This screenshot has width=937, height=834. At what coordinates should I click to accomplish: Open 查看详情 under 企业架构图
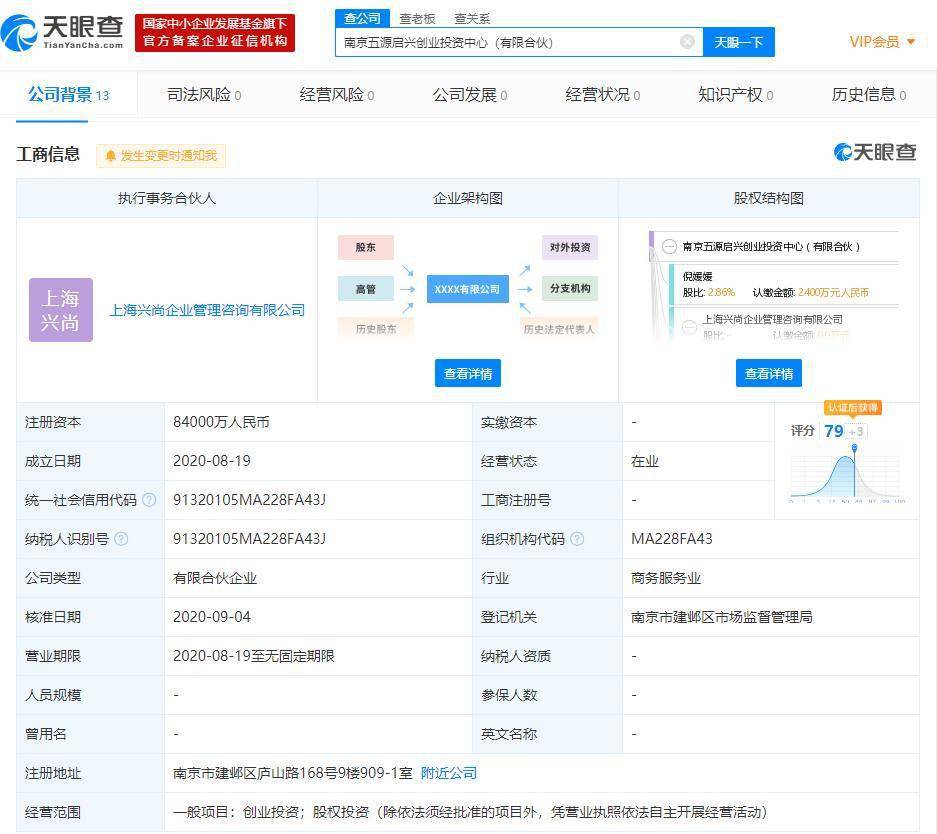pyautogui.click(x=468, y=373)
